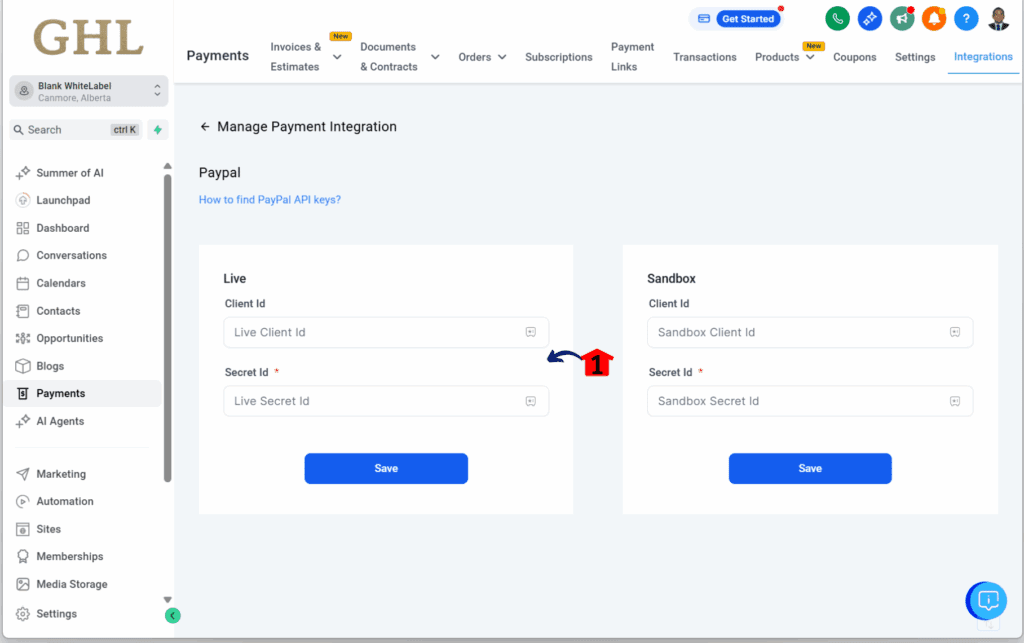Open the user profile avatar
The image size is (1024, 643).
[999, 18]
